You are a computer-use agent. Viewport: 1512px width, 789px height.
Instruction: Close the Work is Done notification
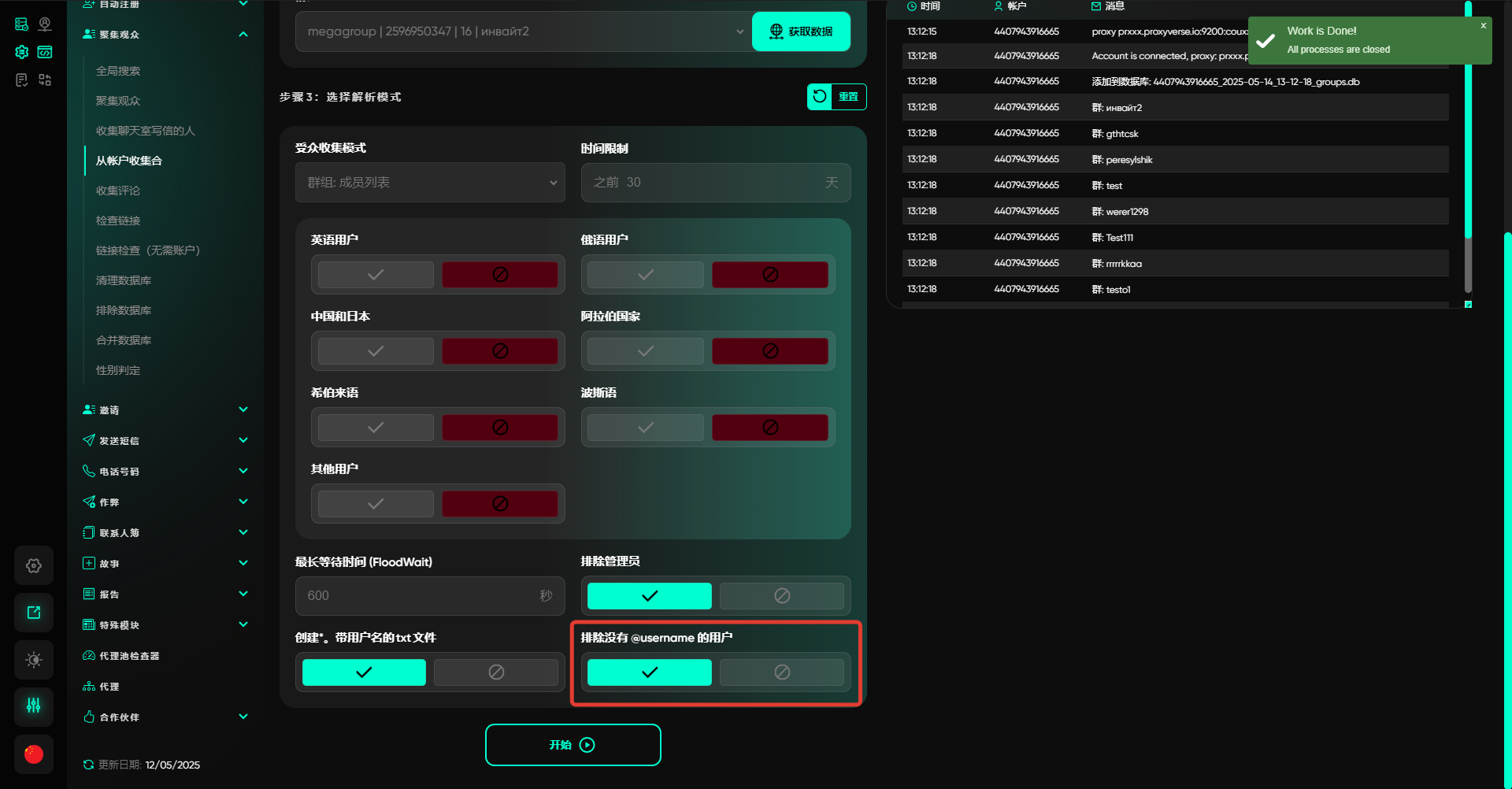(1483, 26)
